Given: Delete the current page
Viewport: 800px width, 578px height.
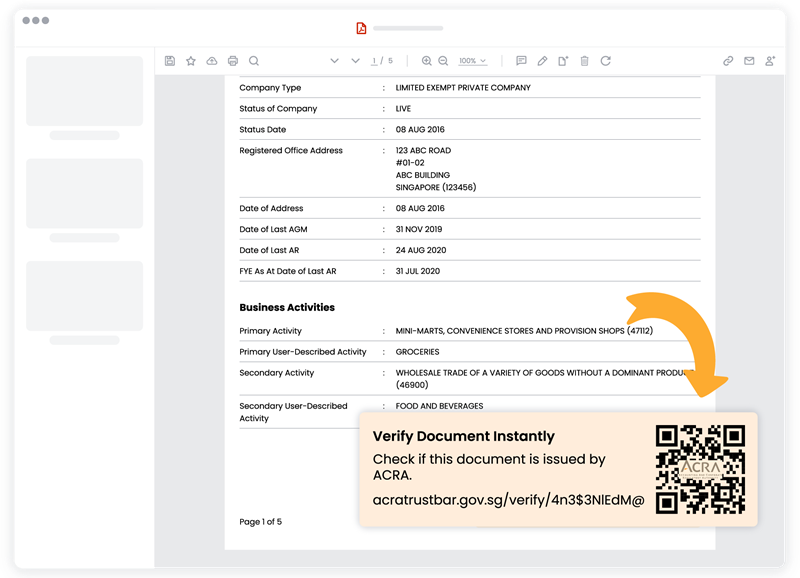Looking at the screenshot, I should [584, 61].
